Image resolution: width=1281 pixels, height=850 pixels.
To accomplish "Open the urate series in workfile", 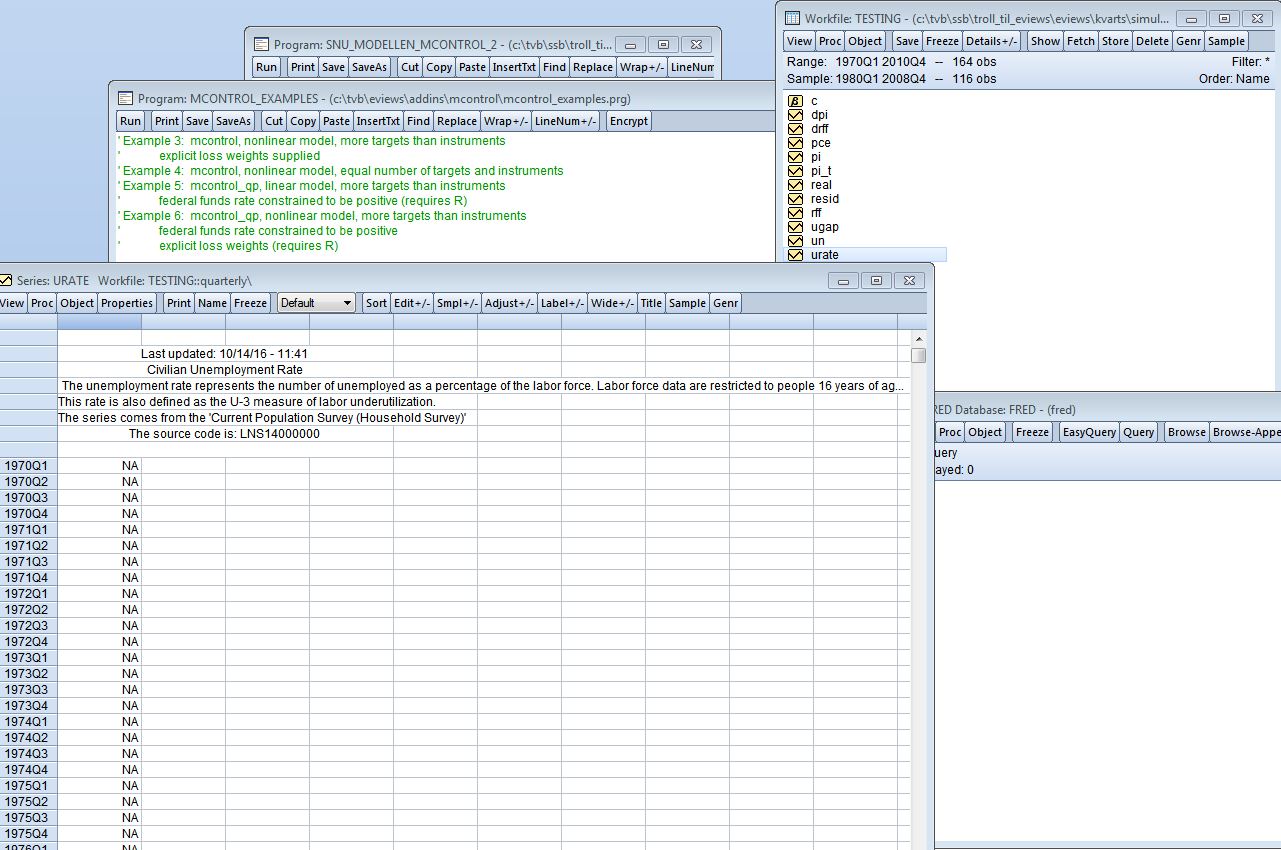I will pos(824,255).
